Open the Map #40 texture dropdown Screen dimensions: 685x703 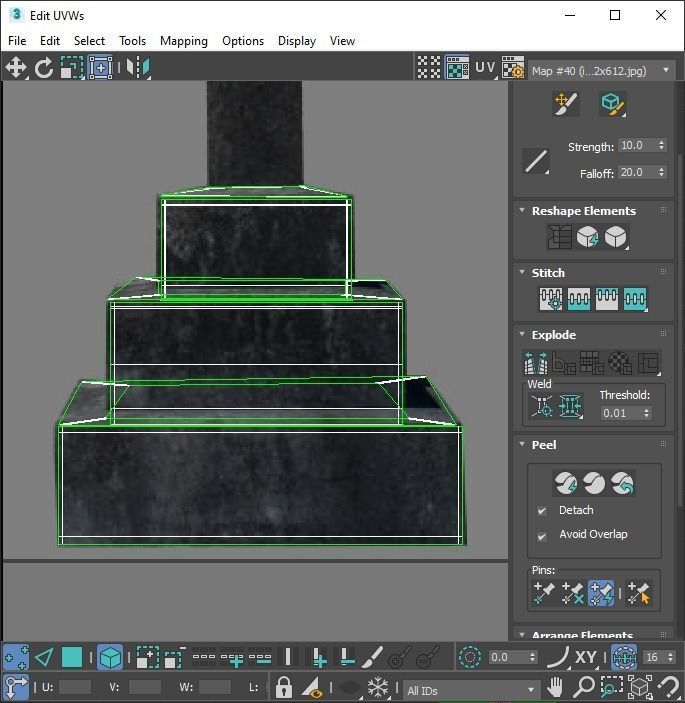(x=602, y=70)
